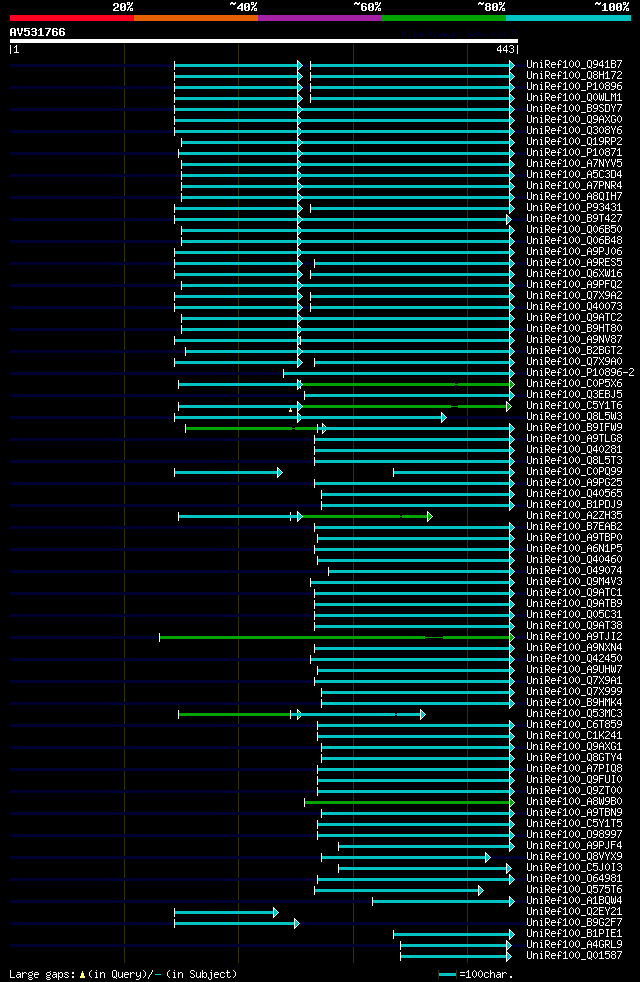Select the UniRef100_A8QIH7 label
Screen dimensions: 640x982
(574, 197)
